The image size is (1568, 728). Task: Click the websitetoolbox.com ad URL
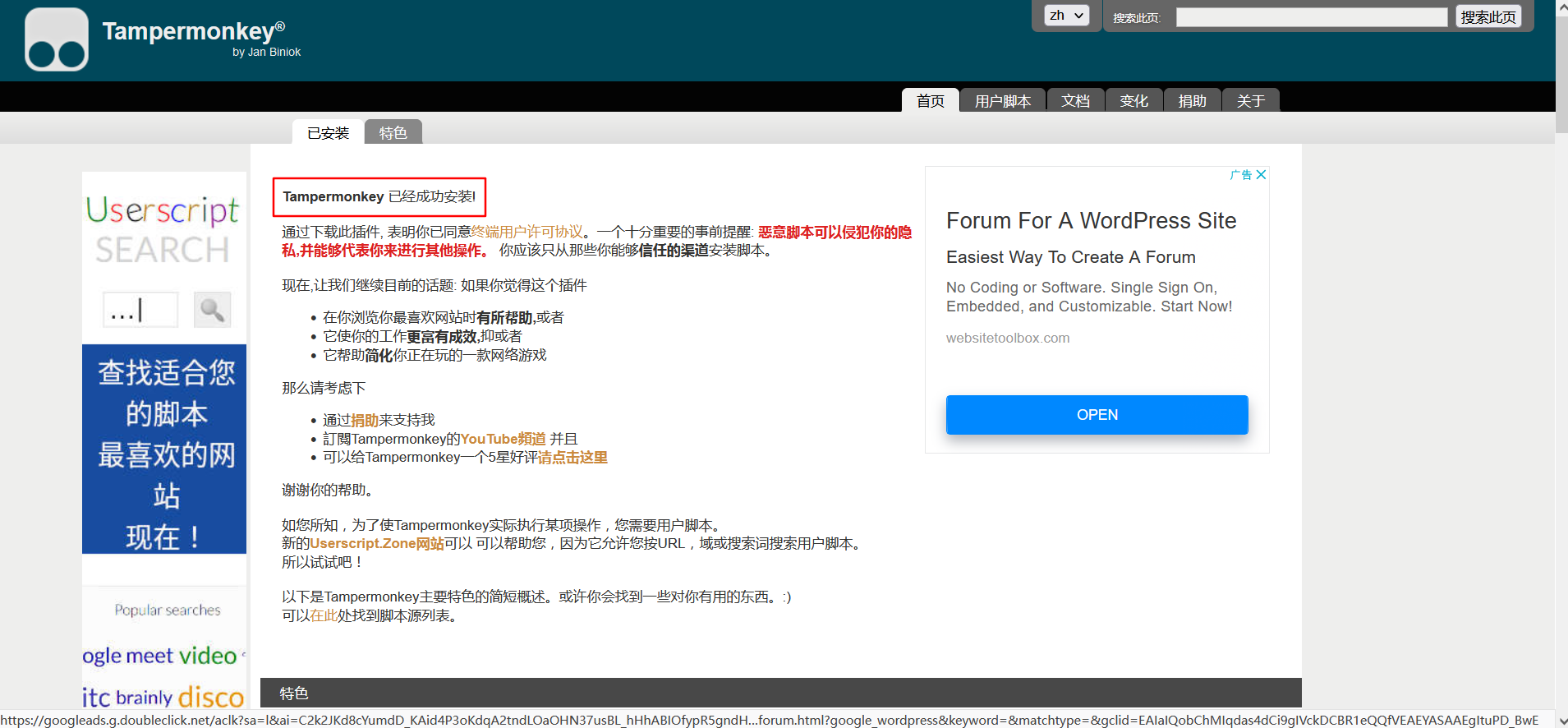click(x=1008, y=338)
